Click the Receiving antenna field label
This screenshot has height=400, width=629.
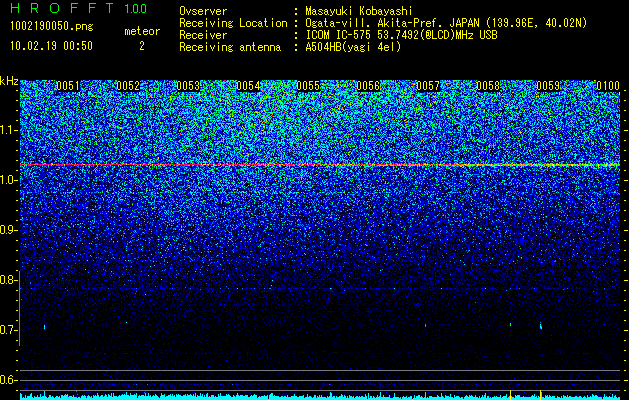(230, 47)
